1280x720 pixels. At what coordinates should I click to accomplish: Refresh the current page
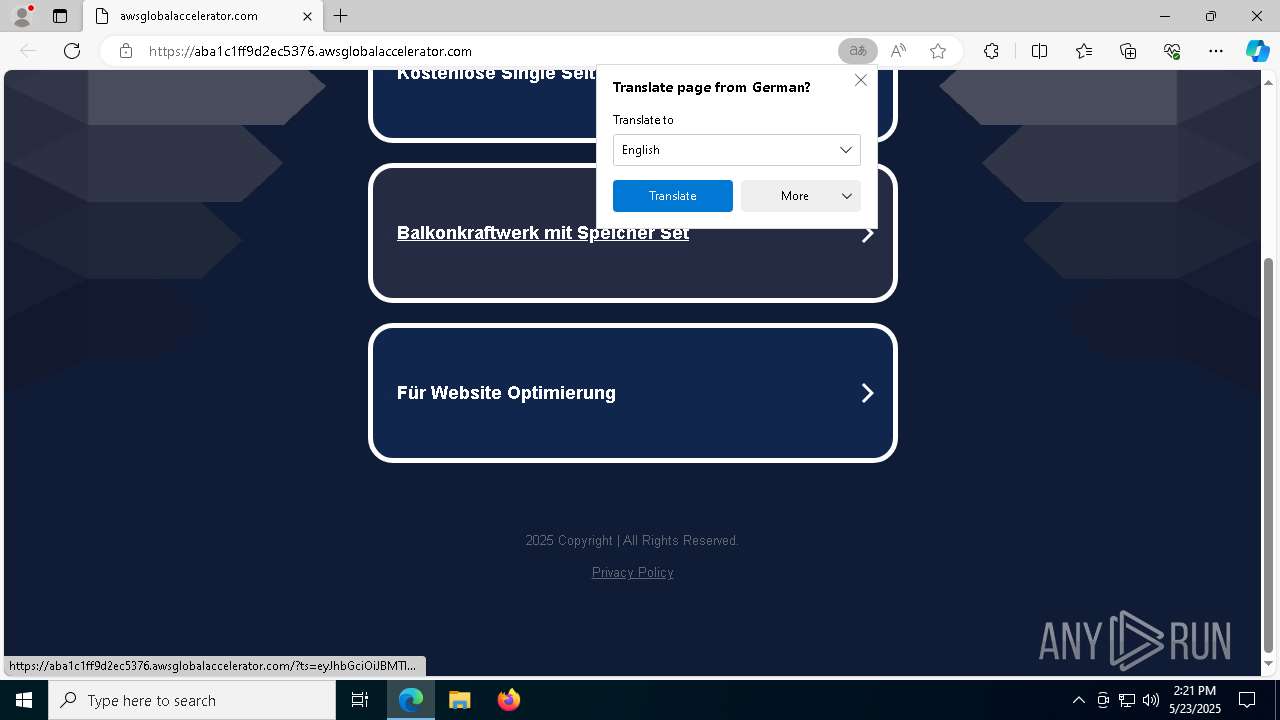pos(72,51)
